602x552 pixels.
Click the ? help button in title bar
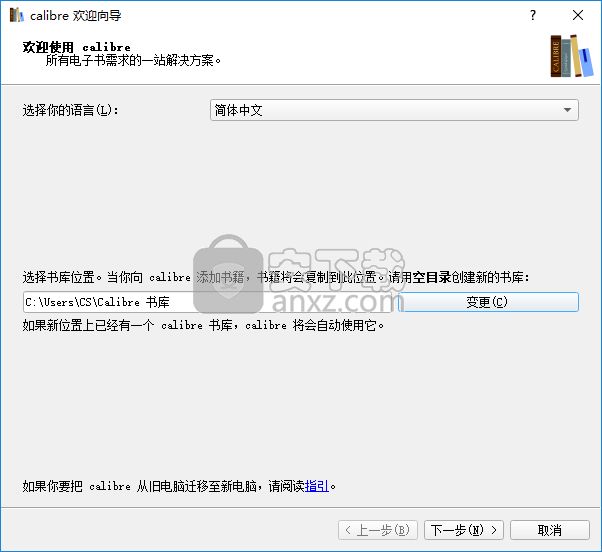(533, 15)
